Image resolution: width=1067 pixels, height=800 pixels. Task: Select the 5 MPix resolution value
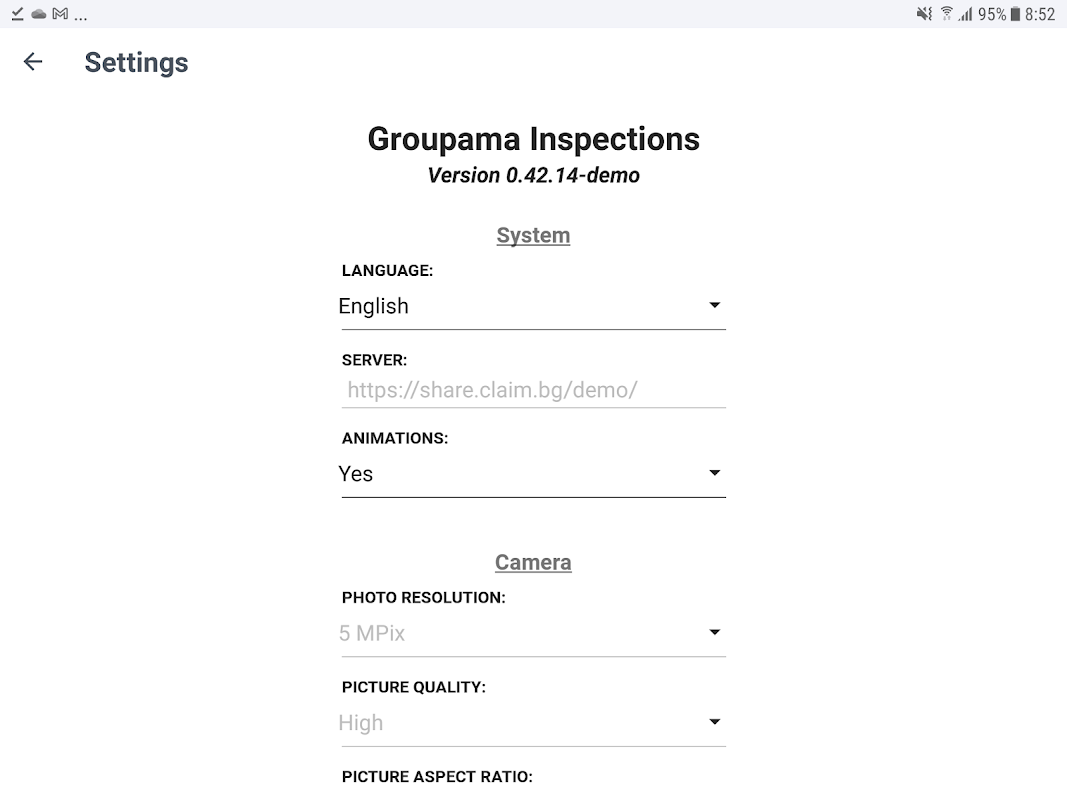coord(372,633)
